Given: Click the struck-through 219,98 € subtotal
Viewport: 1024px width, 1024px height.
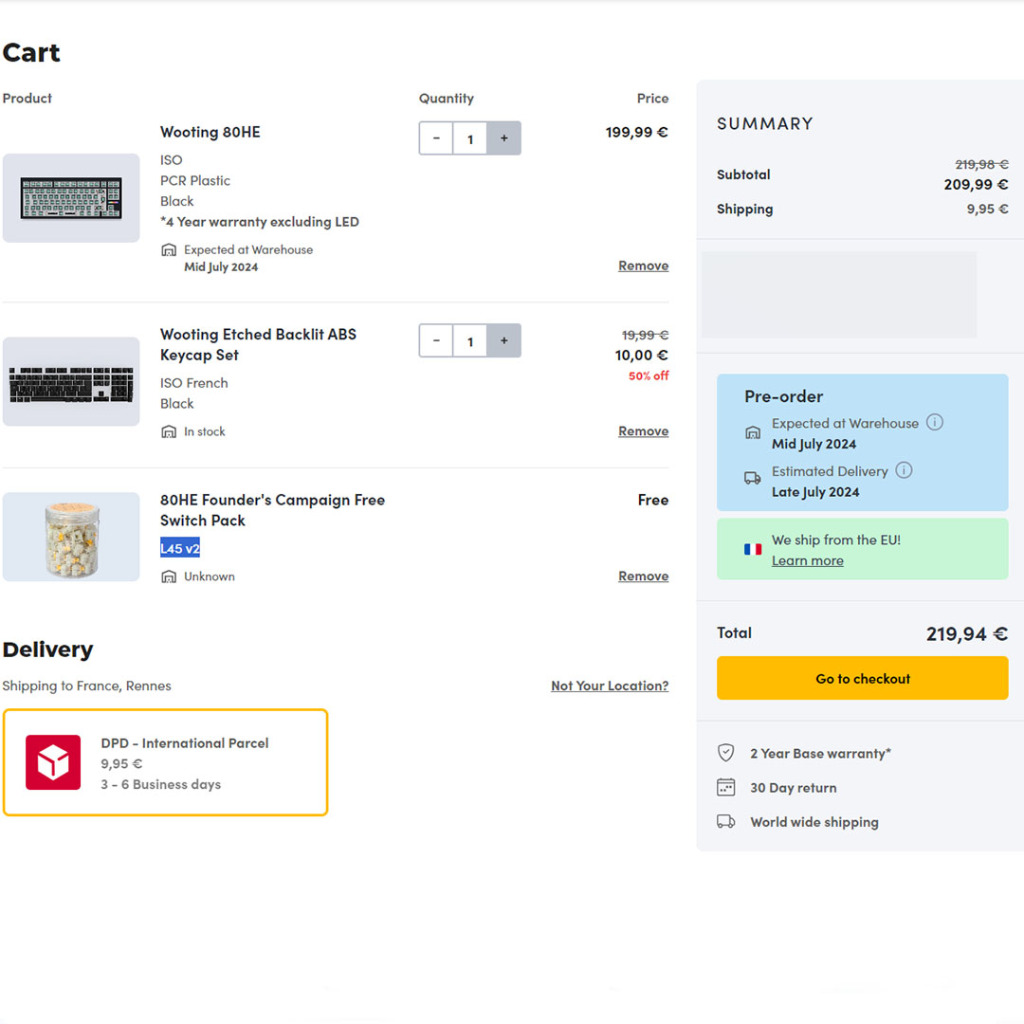Looking at the screenshot, I should click(x=982, y=164).
